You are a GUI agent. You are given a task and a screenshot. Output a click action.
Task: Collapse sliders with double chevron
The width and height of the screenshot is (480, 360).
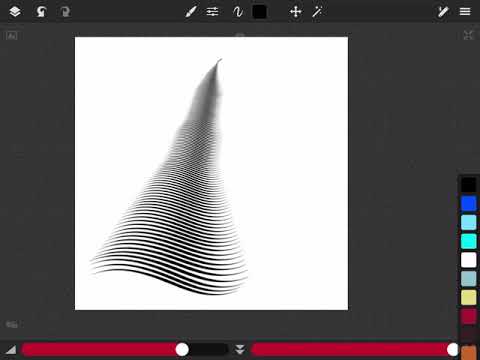pos(240,349)
